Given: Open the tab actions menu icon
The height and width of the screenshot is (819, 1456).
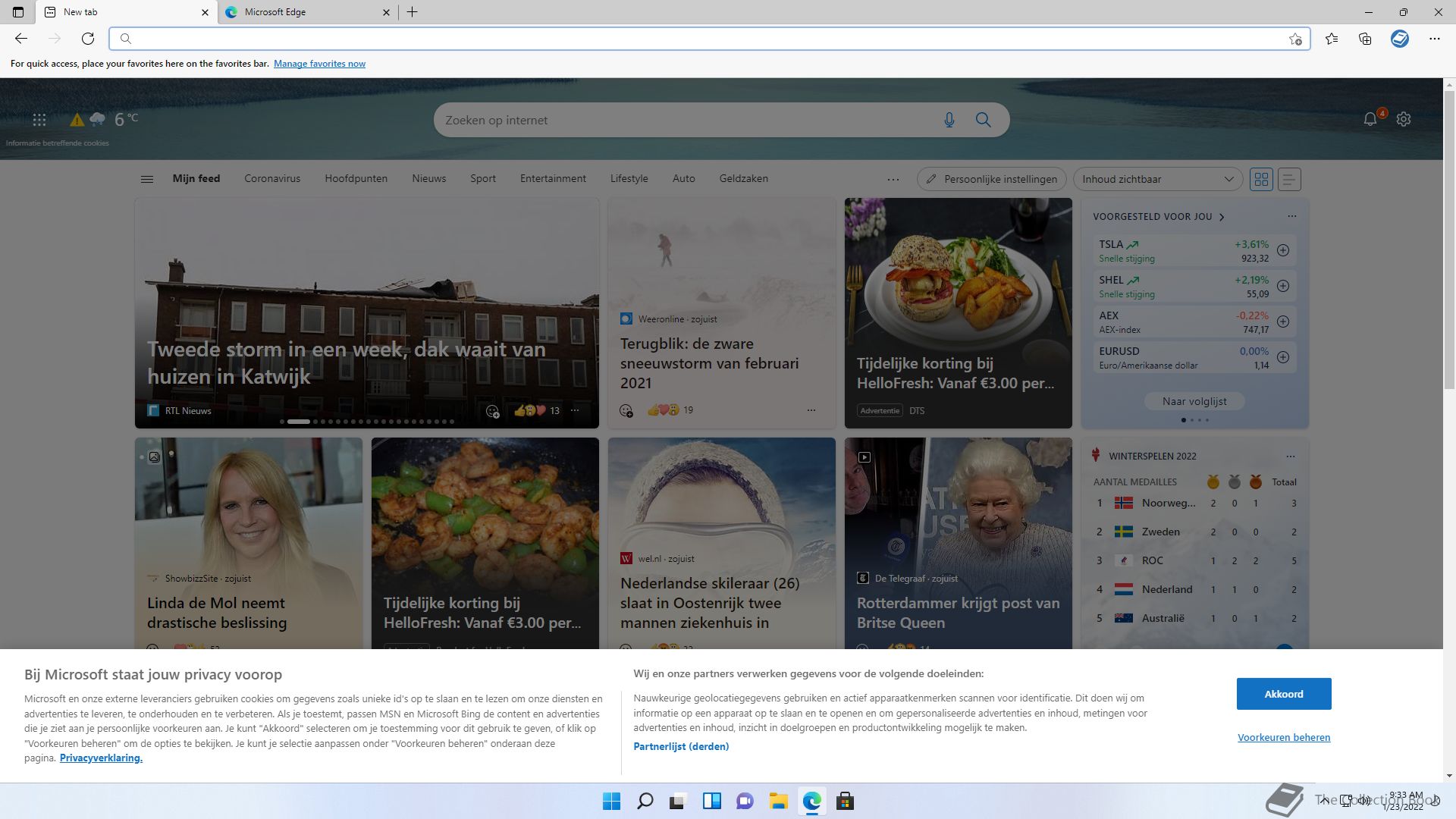Looking at the screenshot, I should [x=18, y=12].
